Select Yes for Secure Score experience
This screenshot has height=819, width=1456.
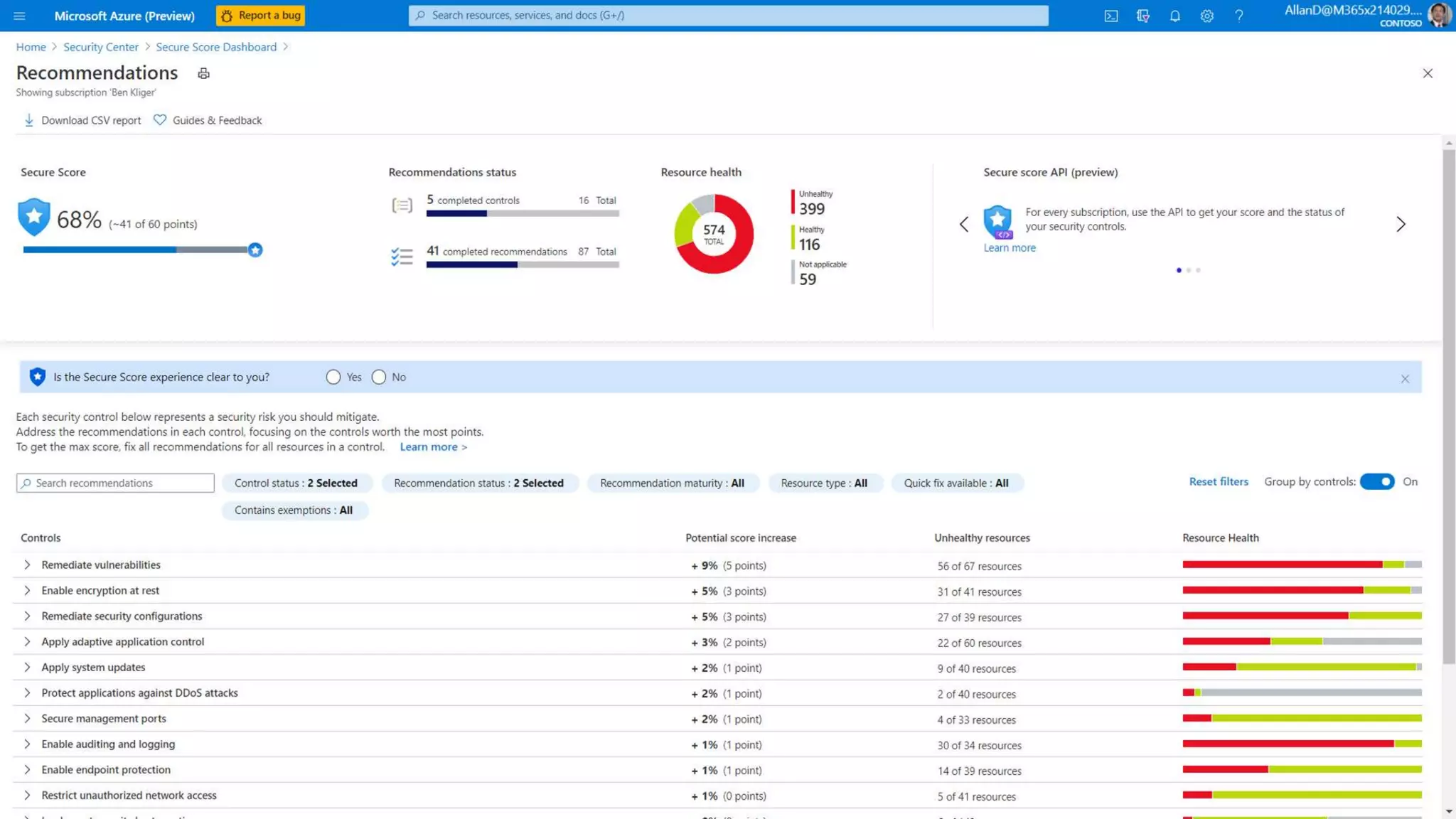(x=333, y=378)
